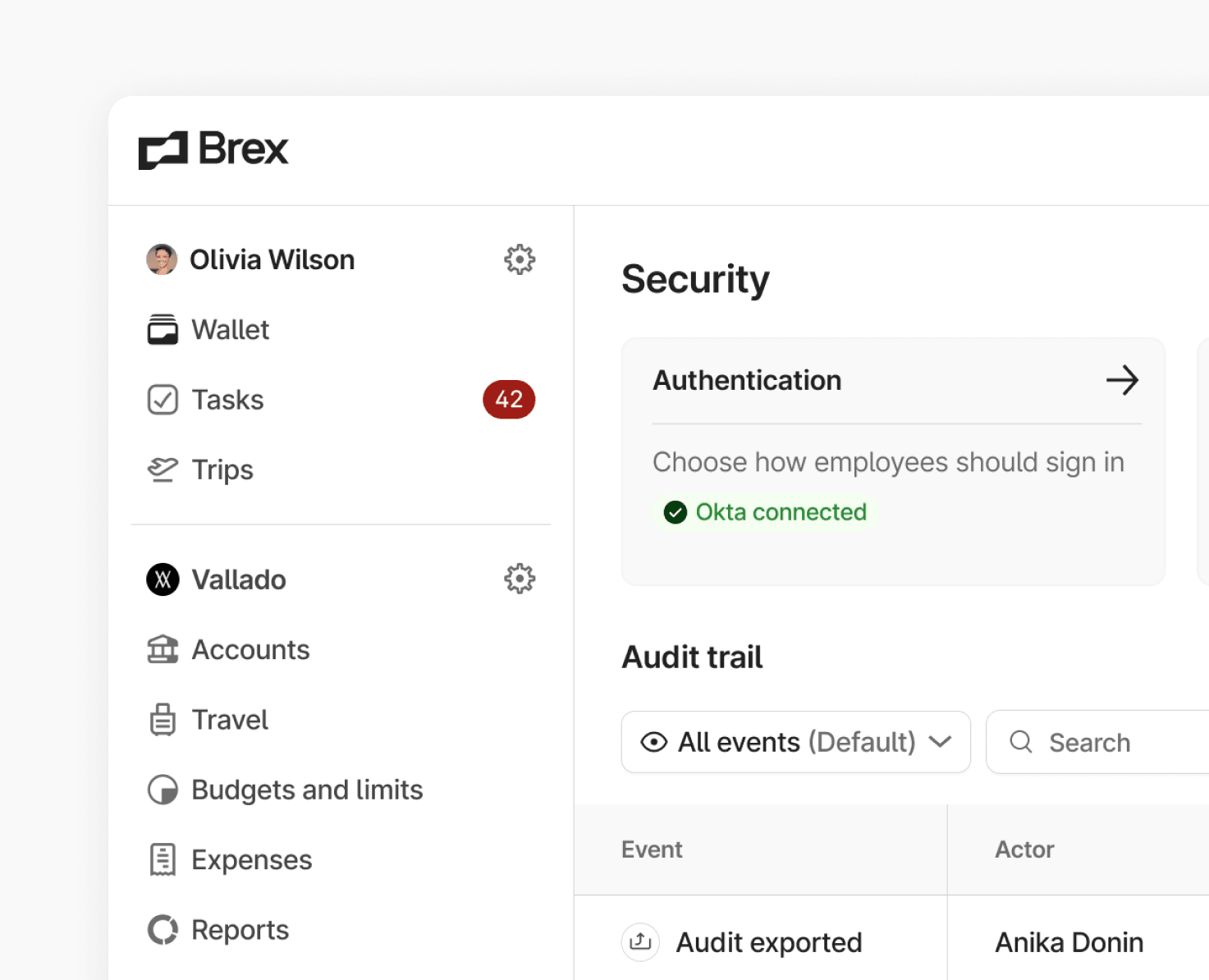Open Vallado settings gear menu
Image resolution: width=1209 pixels, height=980 pixels.
coord(519,579)
